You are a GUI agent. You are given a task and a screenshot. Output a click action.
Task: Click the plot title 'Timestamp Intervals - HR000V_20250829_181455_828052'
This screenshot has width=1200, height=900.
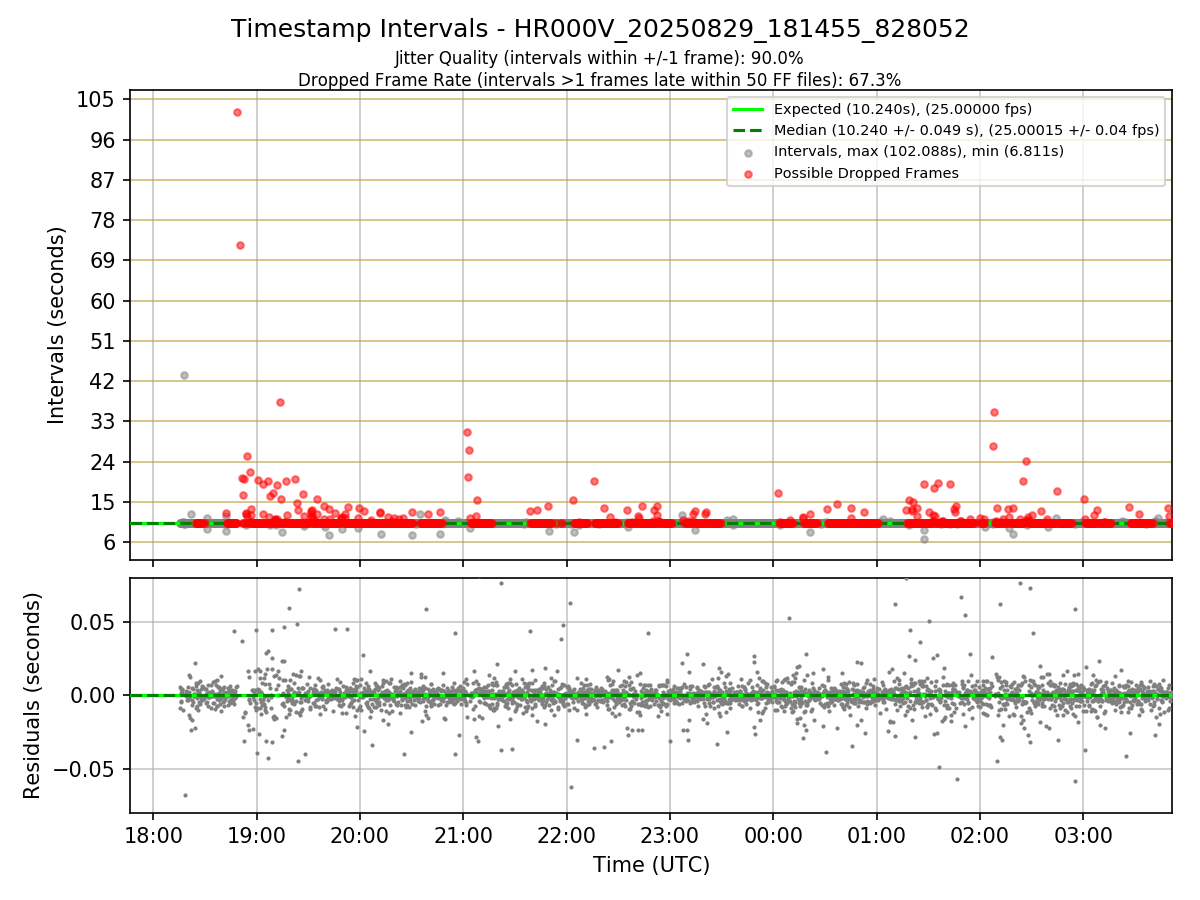(x=600, y=29)
